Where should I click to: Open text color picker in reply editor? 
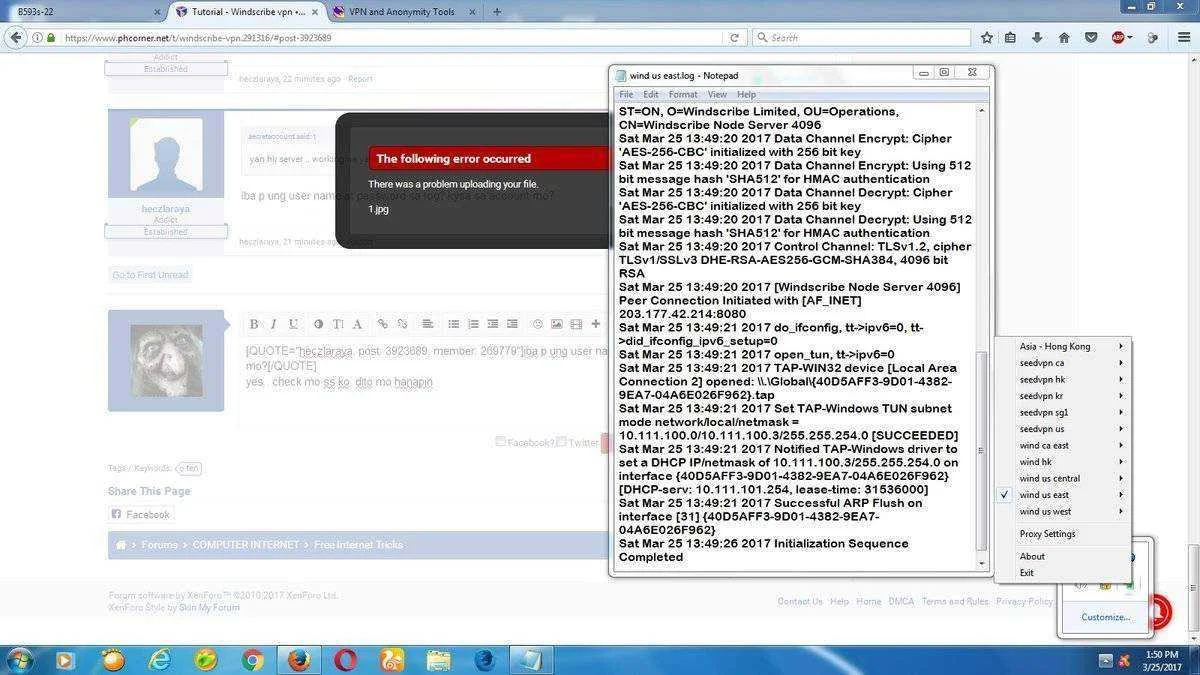[318, 324]
